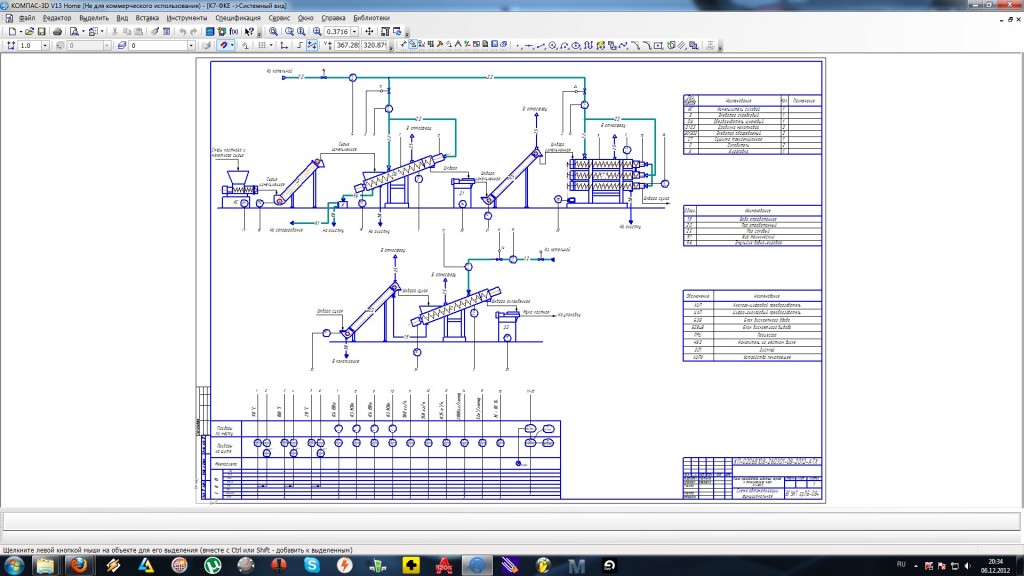The image size is (1024, 576).
Task: Expand the view scale 1.0 dropdown
Action: click(45, 46)
